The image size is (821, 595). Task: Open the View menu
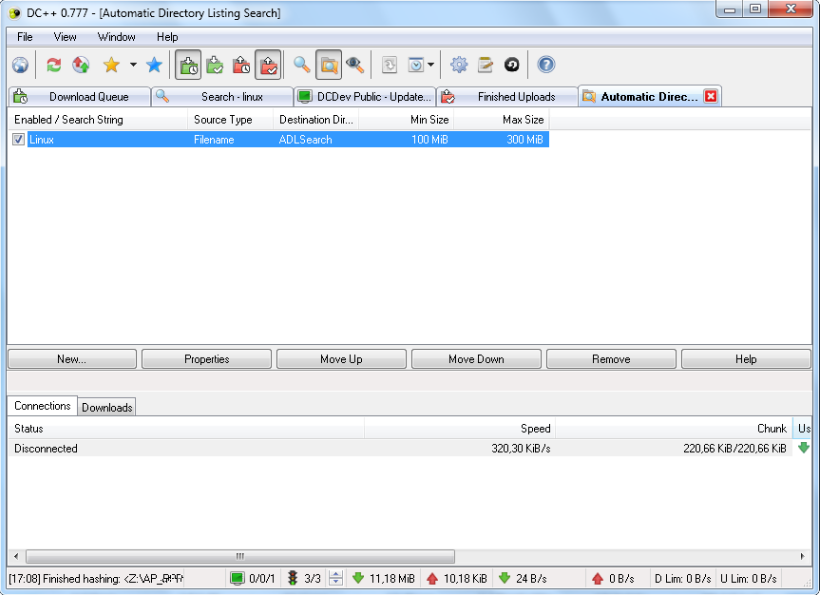pyautogui.click(x=65, y=37)
